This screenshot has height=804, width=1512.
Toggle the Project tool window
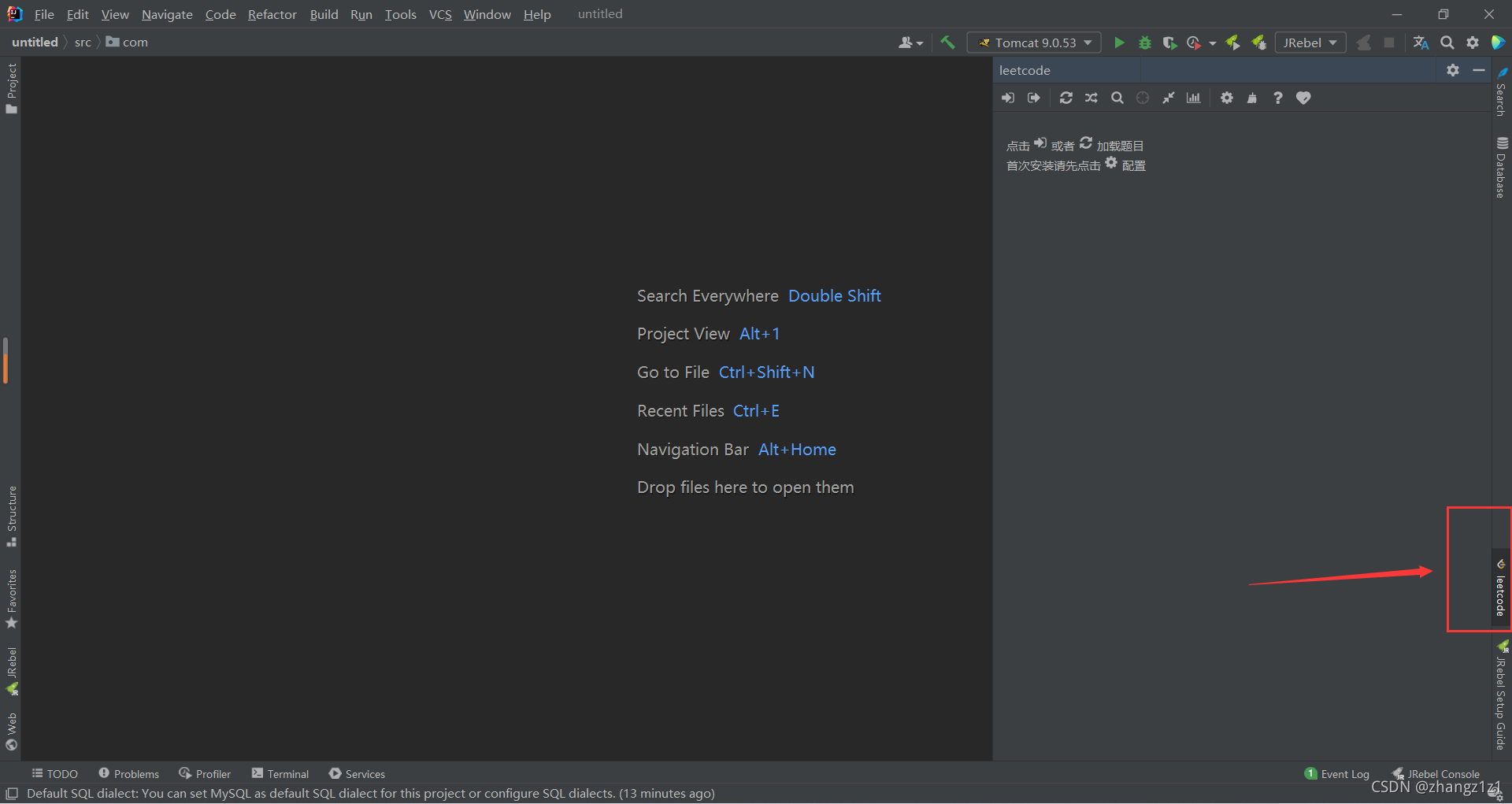pyautogui.click(x=11, y=87)
